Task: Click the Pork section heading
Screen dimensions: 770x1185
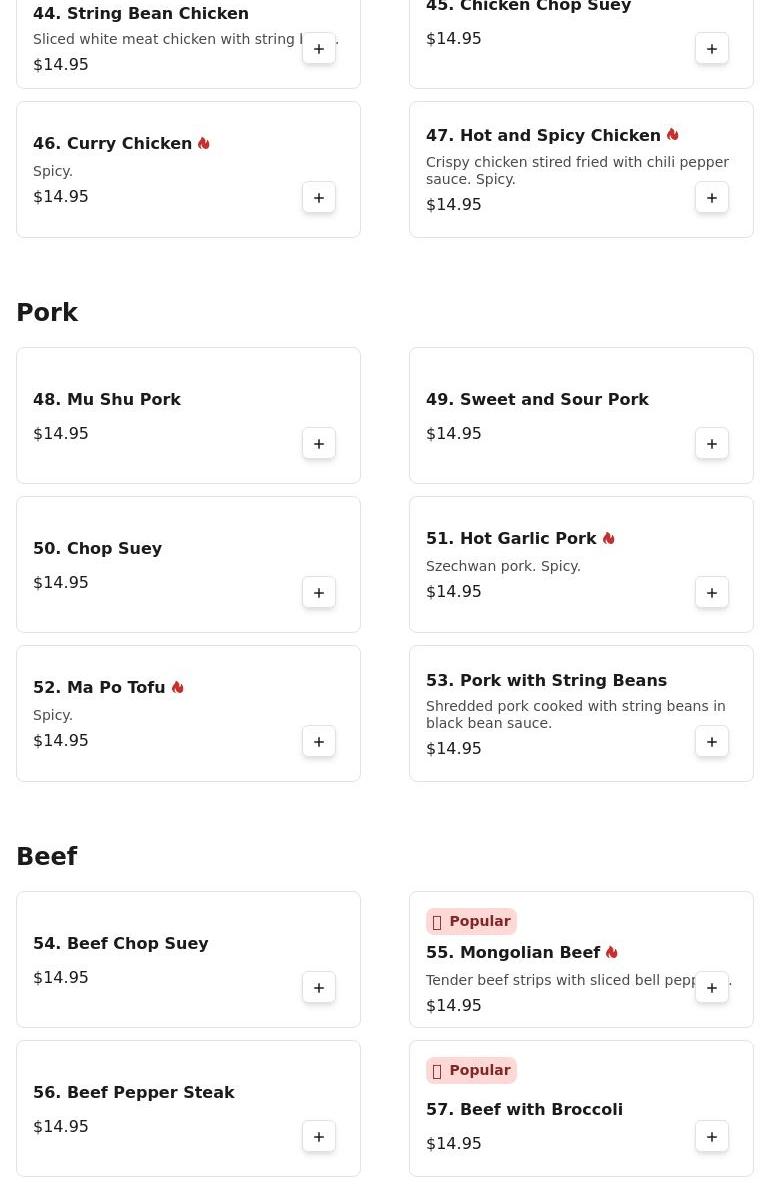Action: pyautogui.click(x=47, y=313)
